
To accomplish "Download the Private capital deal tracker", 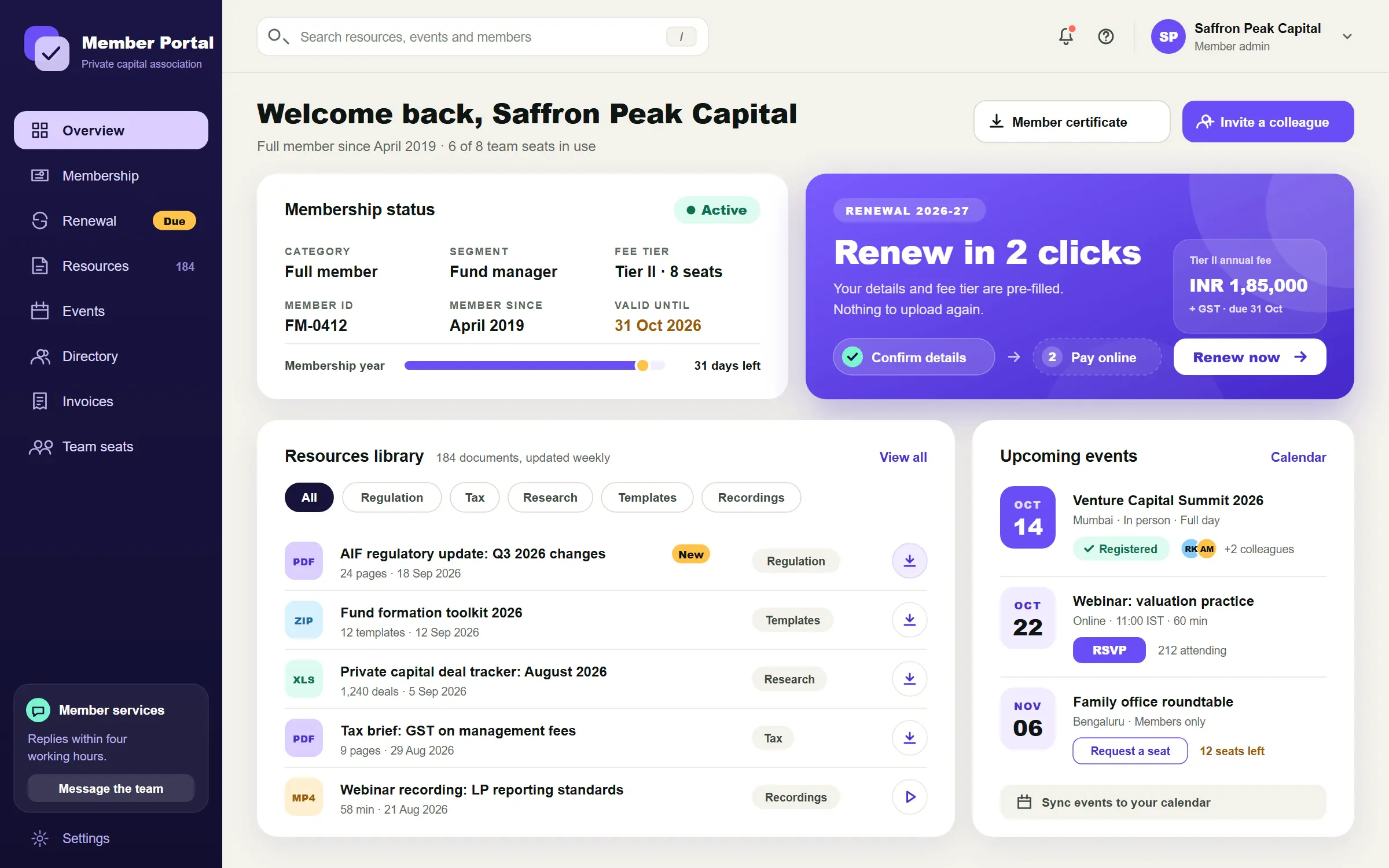I will pyautogui.click(x=909, y=679).
